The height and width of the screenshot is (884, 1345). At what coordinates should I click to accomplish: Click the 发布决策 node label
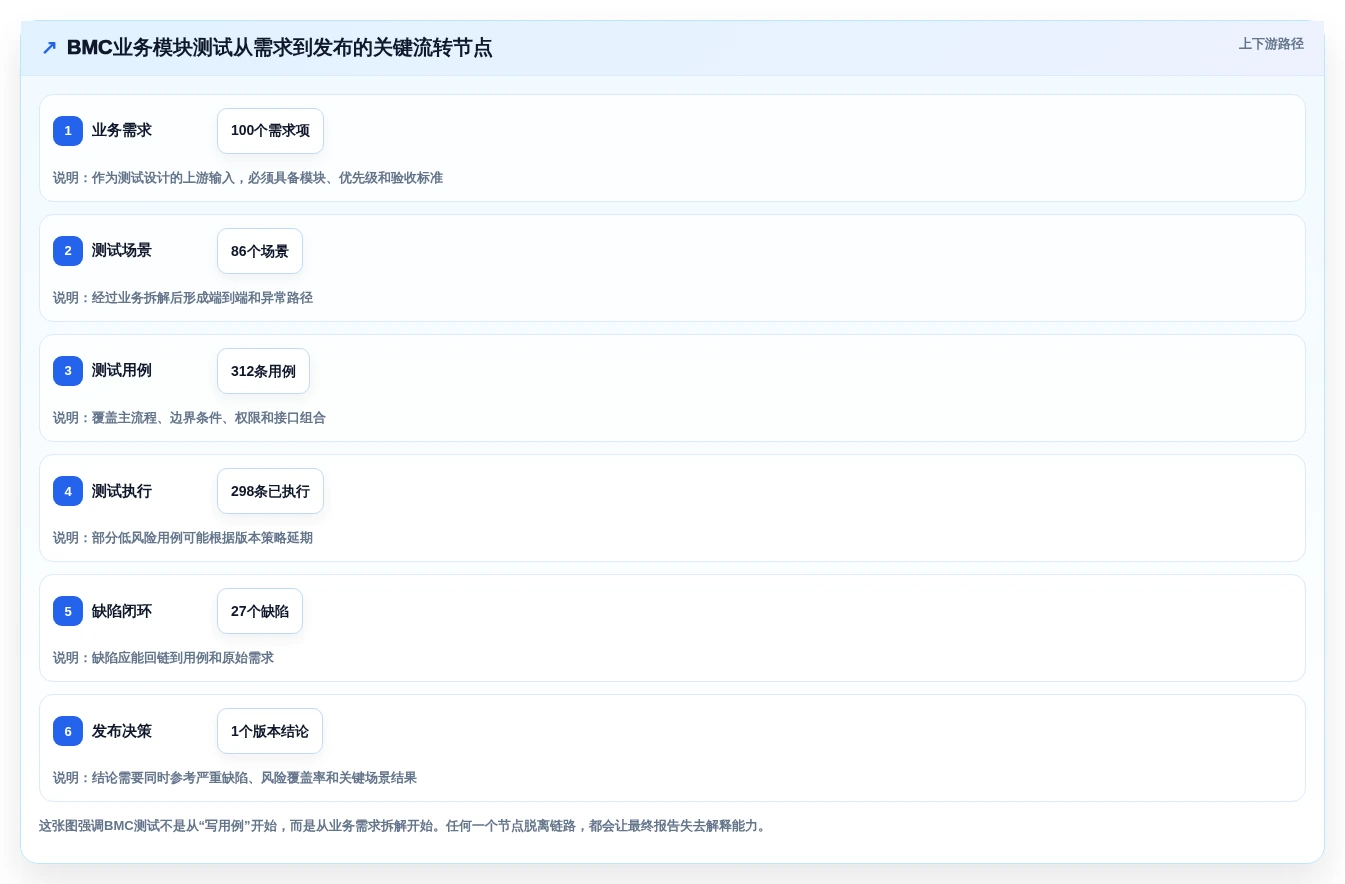(x=122, y=731)
